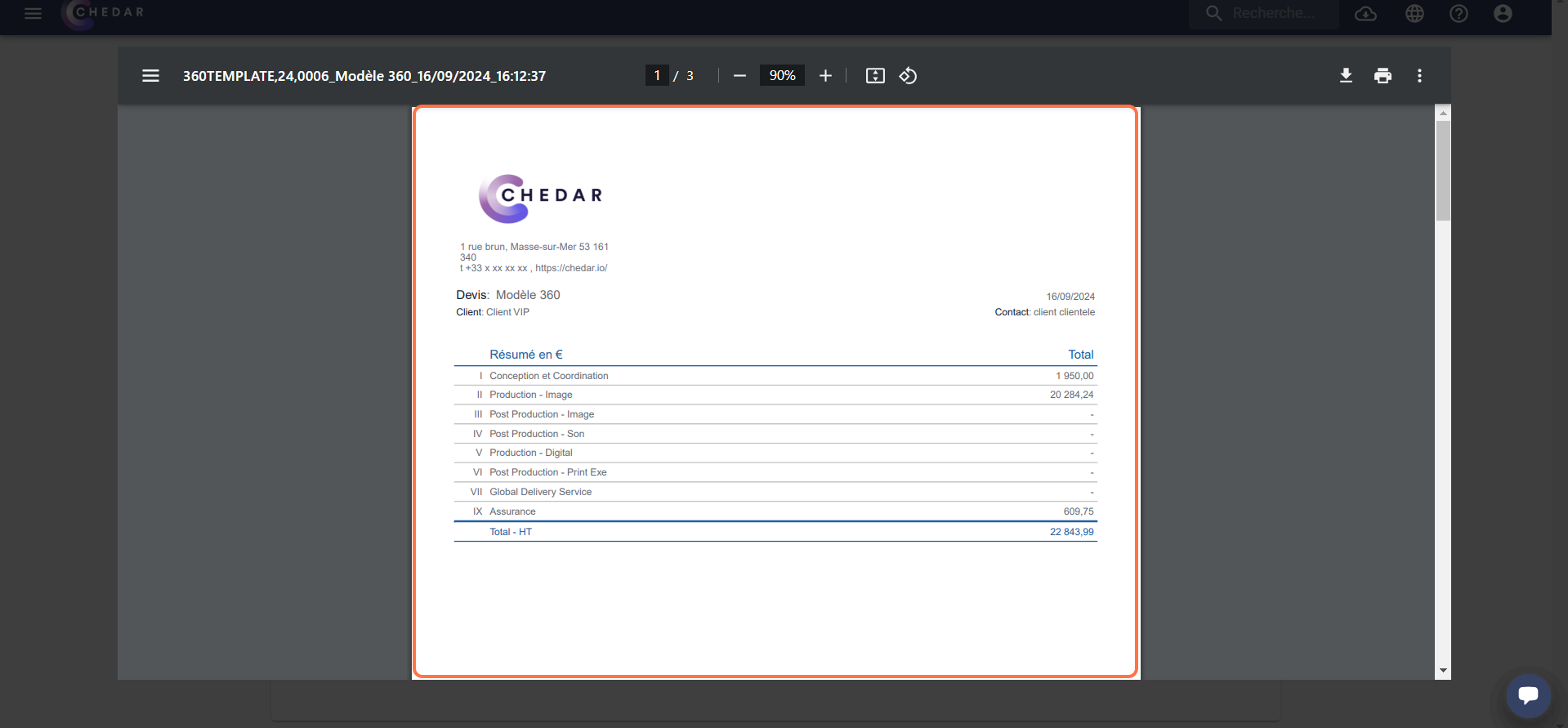Click the cloud download icon in top bar
Viewport: 1568px width, 728px height.
click(x=1365, y=13)
